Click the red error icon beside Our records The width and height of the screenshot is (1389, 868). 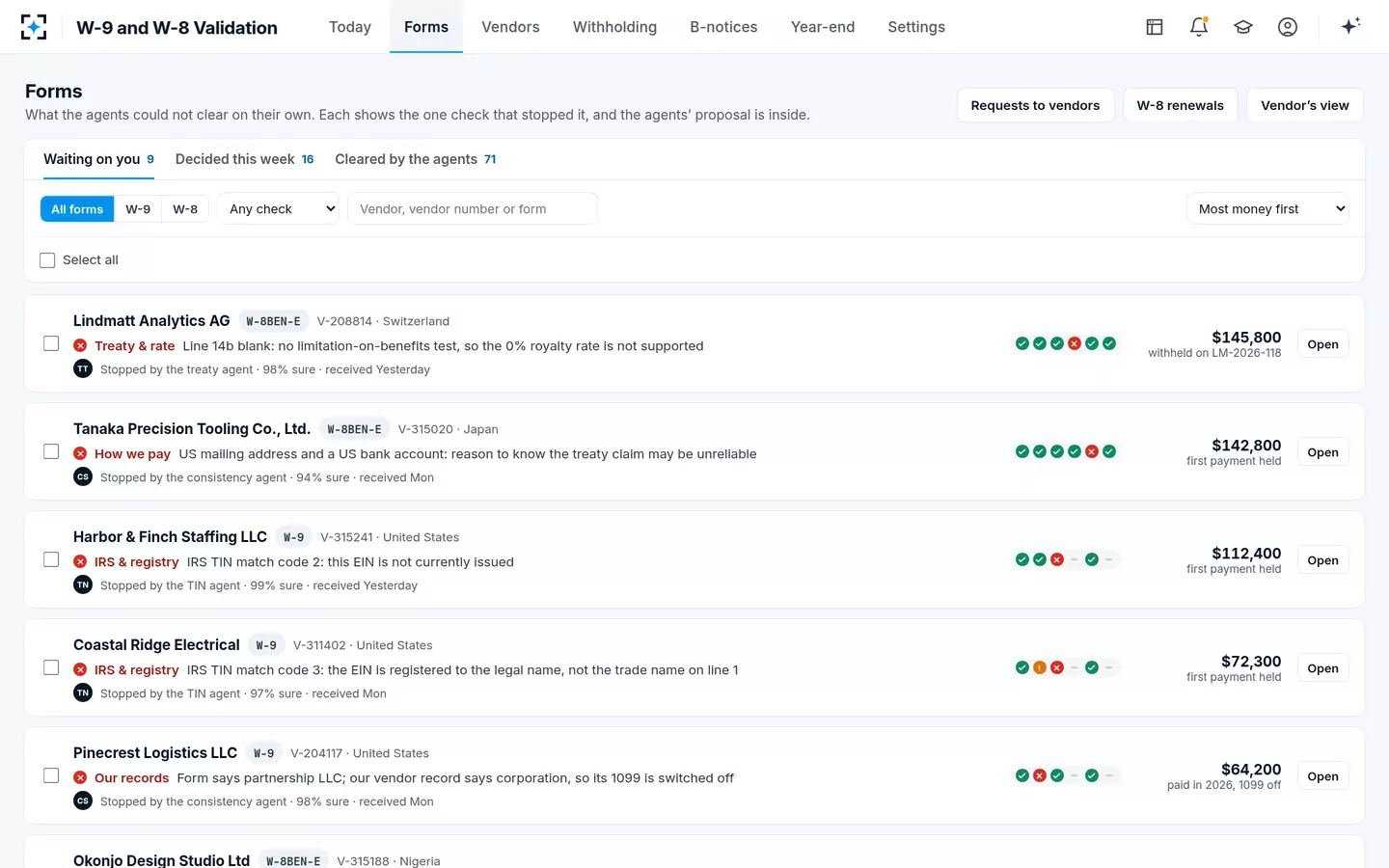[80, 777]
